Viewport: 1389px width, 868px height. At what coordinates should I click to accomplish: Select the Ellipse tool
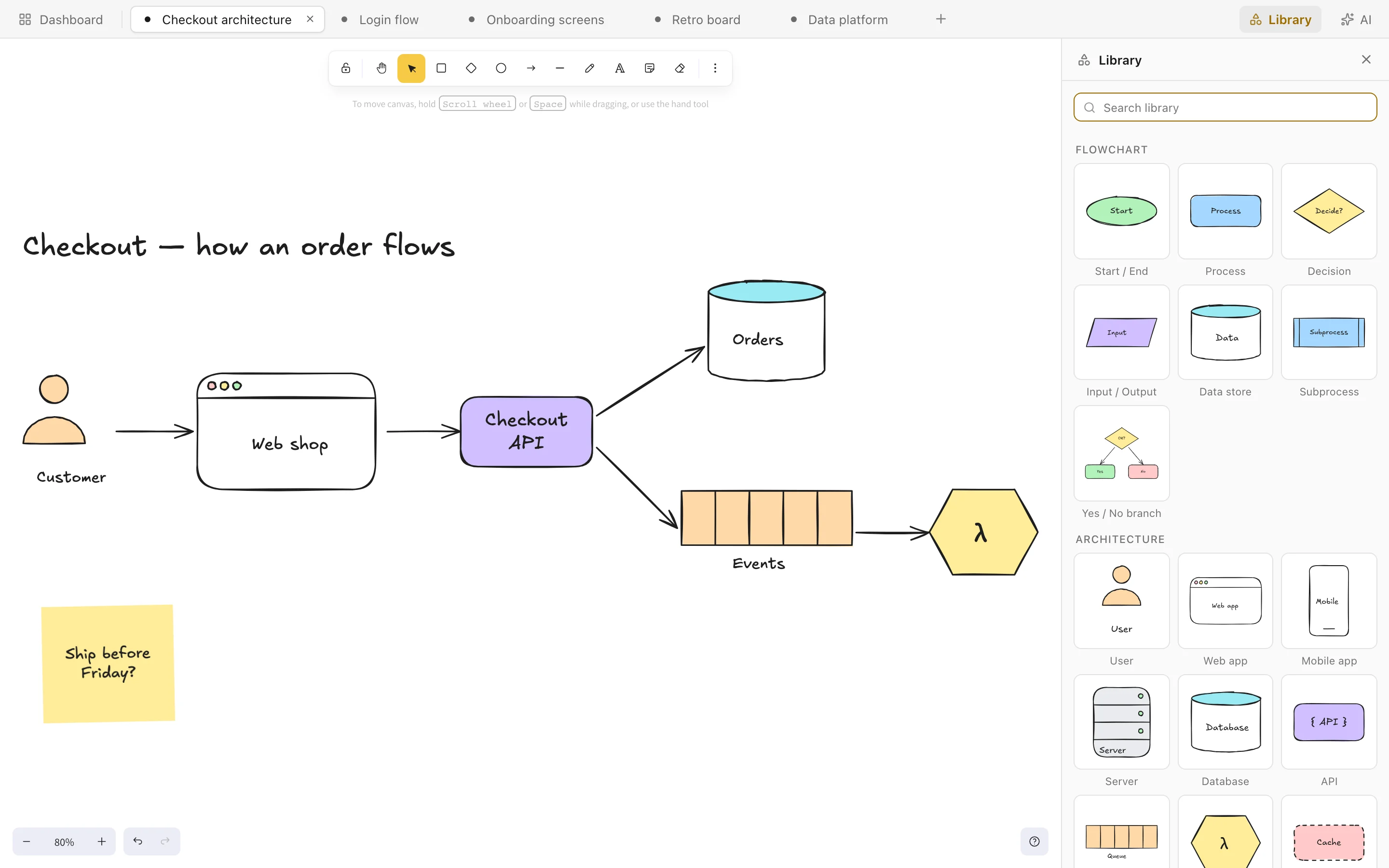click(501, 68)
